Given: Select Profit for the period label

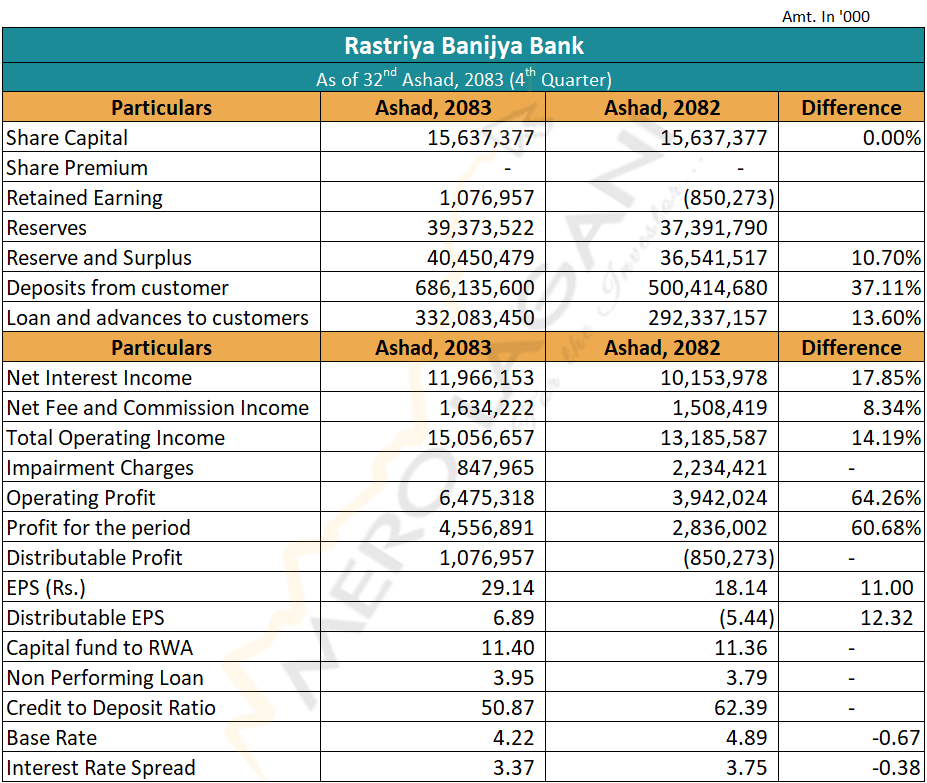Looking at the screenshot, I should pyautogui.click(x=98, y=528).
